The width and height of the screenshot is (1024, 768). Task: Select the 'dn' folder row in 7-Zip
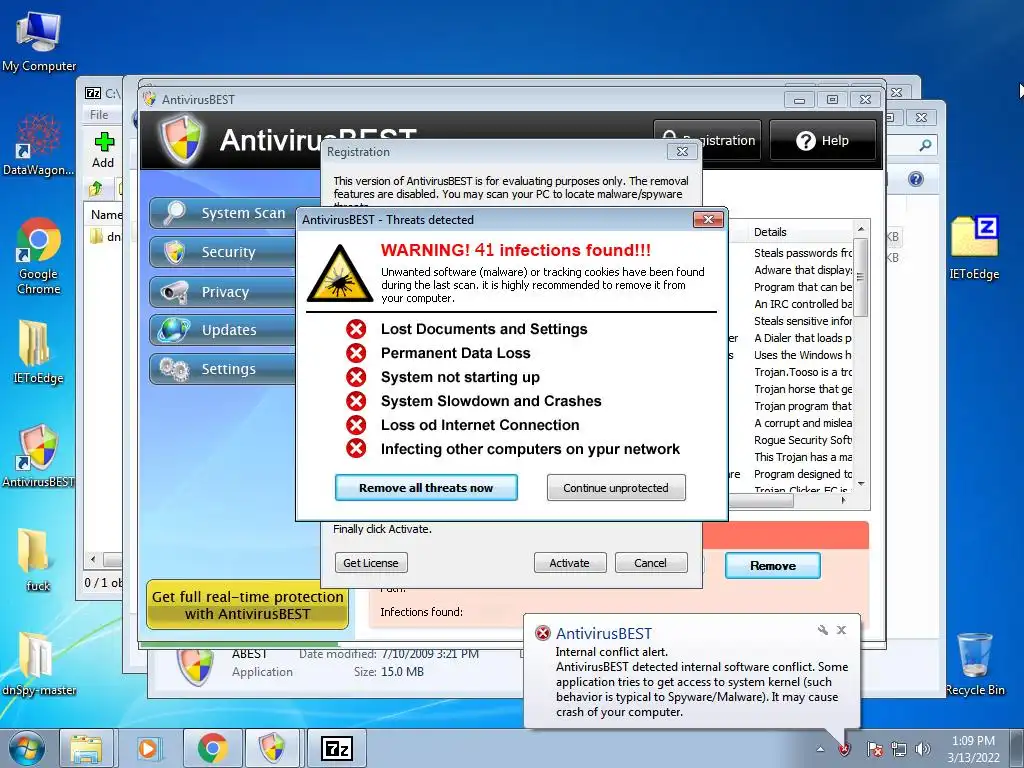(x=104, y=236)
